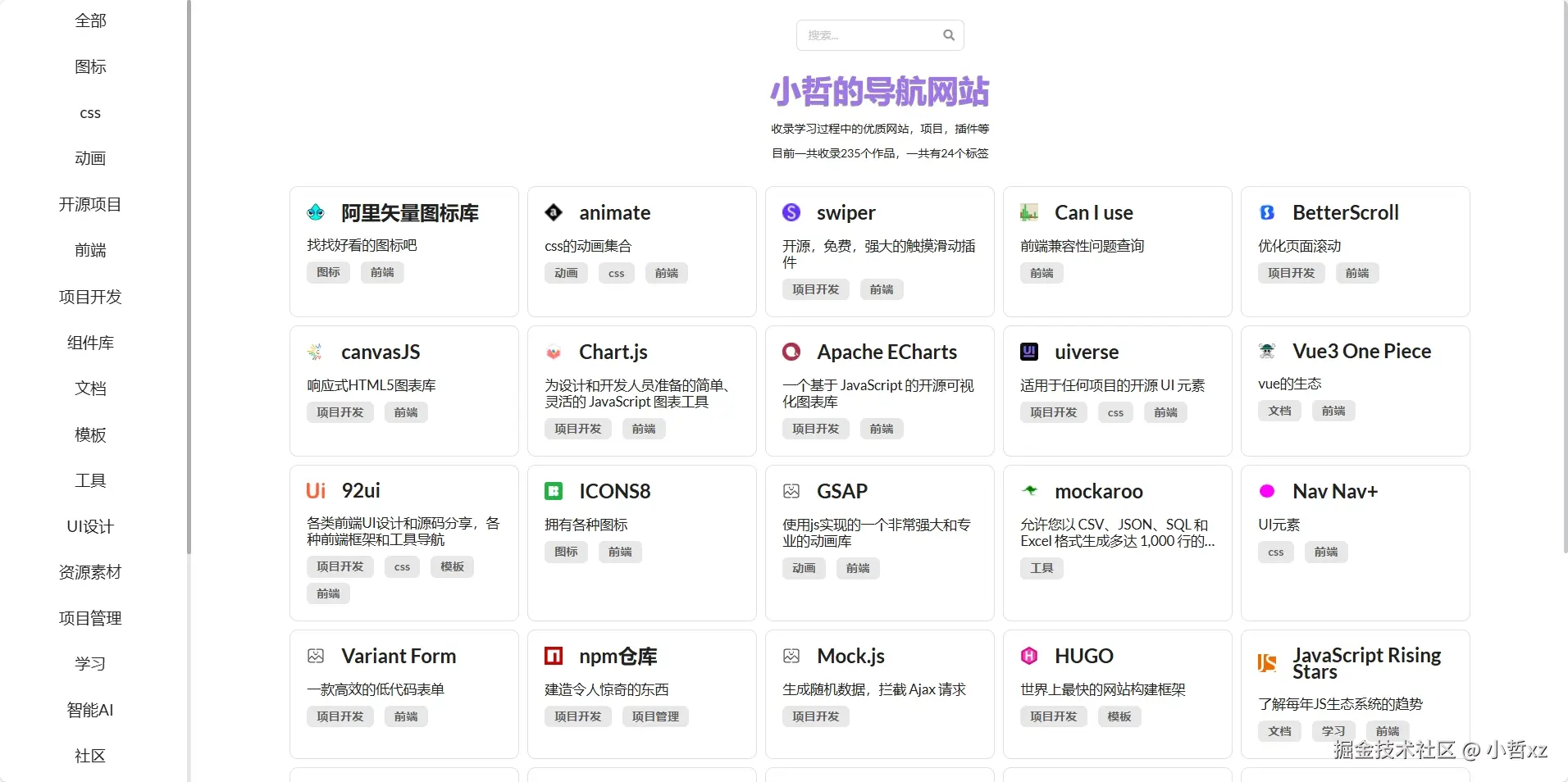The image size is (1568, 782).
Task: Click the uiverse UI logo icon
Action: coord(1028,352)
